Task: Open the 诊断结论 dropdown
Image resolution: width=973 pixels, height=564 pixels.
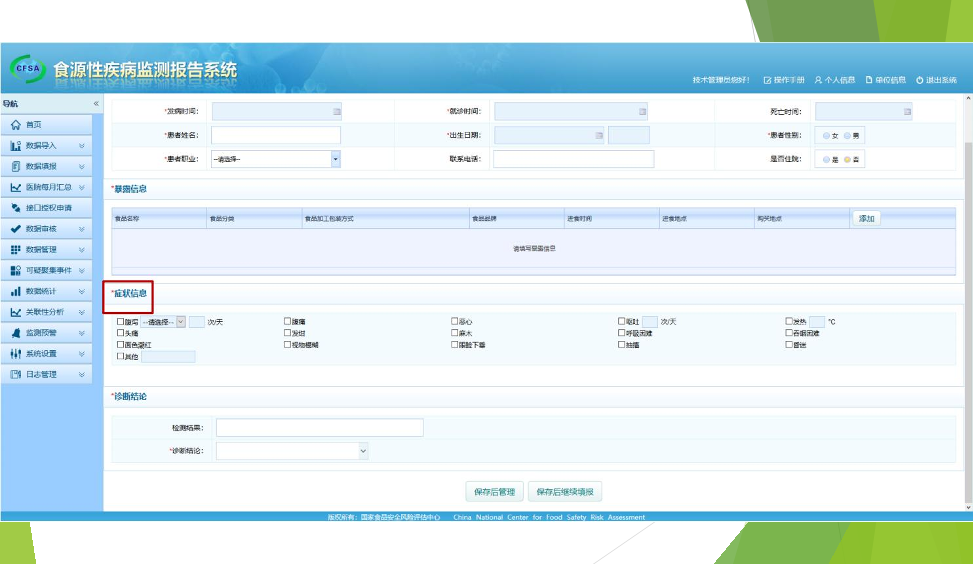Action: 362,451
